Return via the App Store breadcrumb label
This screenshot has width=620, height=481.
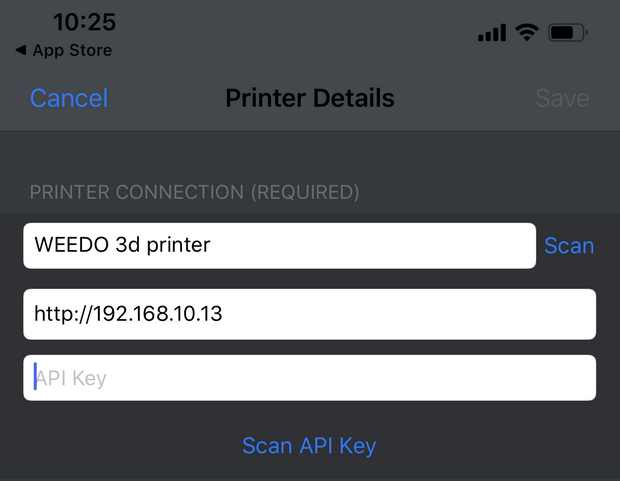tap(72, 50)
